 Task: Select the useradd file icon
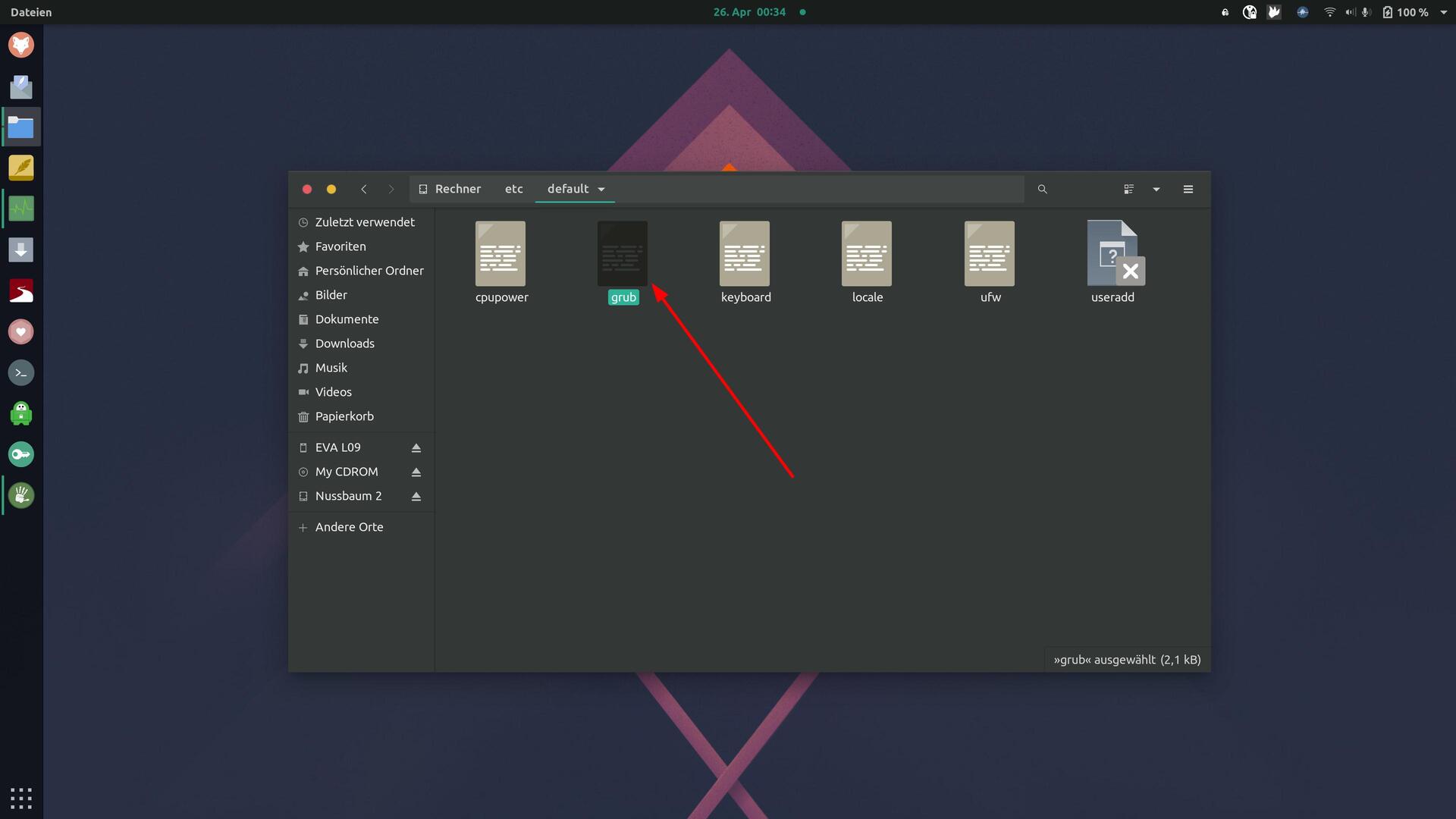[1112, 254]
